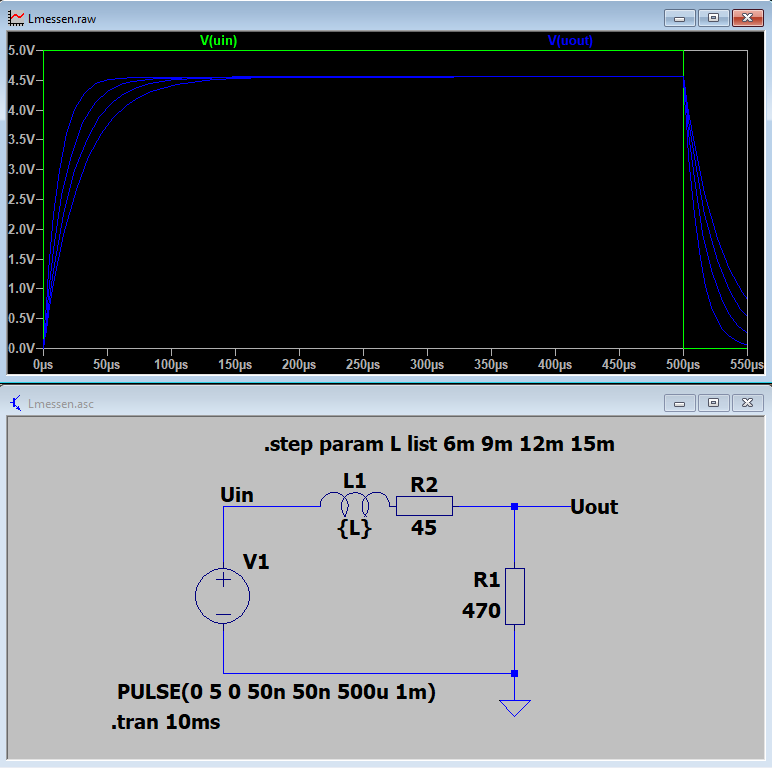This screenshot has width=772, height=768.
Task: Minimize the Lmessen.raw window
Action: pyautogui.click(x=679, y=18)
